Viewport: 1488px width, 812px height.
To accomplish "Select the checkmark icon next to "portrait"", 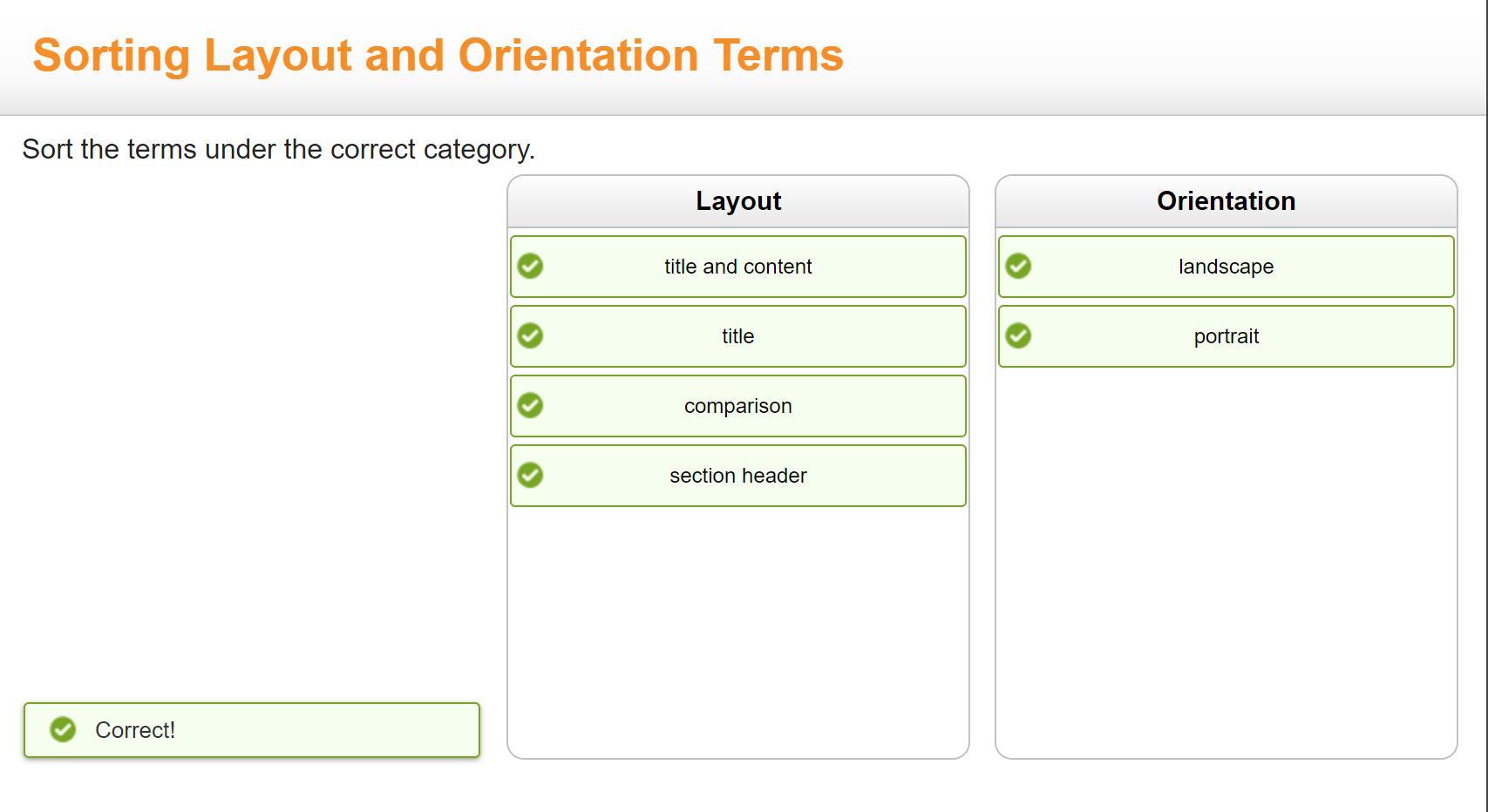I will (x=1018, y=335).
